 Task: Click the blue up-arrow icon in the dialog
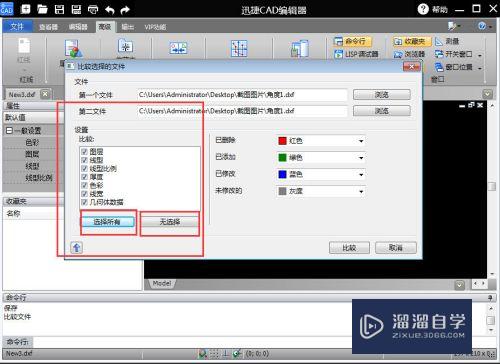point(77,248)
